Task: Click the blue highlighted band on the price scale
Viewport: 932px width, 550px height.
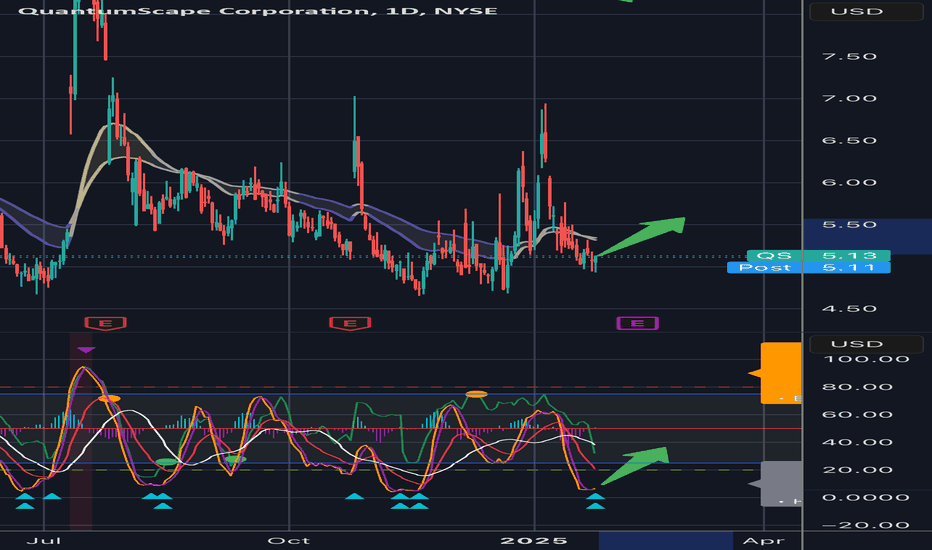Action: point(867,237)
